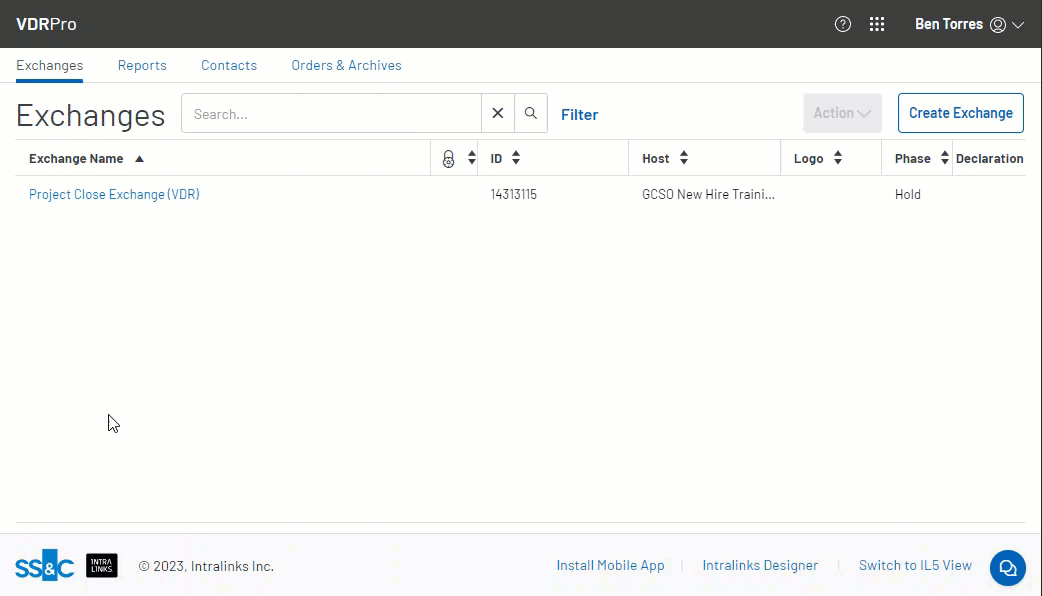The width and height of the screenshot is (1042, 596).
Task: Sort by Exchange Name column header
Action: click(x=86, y=159)
